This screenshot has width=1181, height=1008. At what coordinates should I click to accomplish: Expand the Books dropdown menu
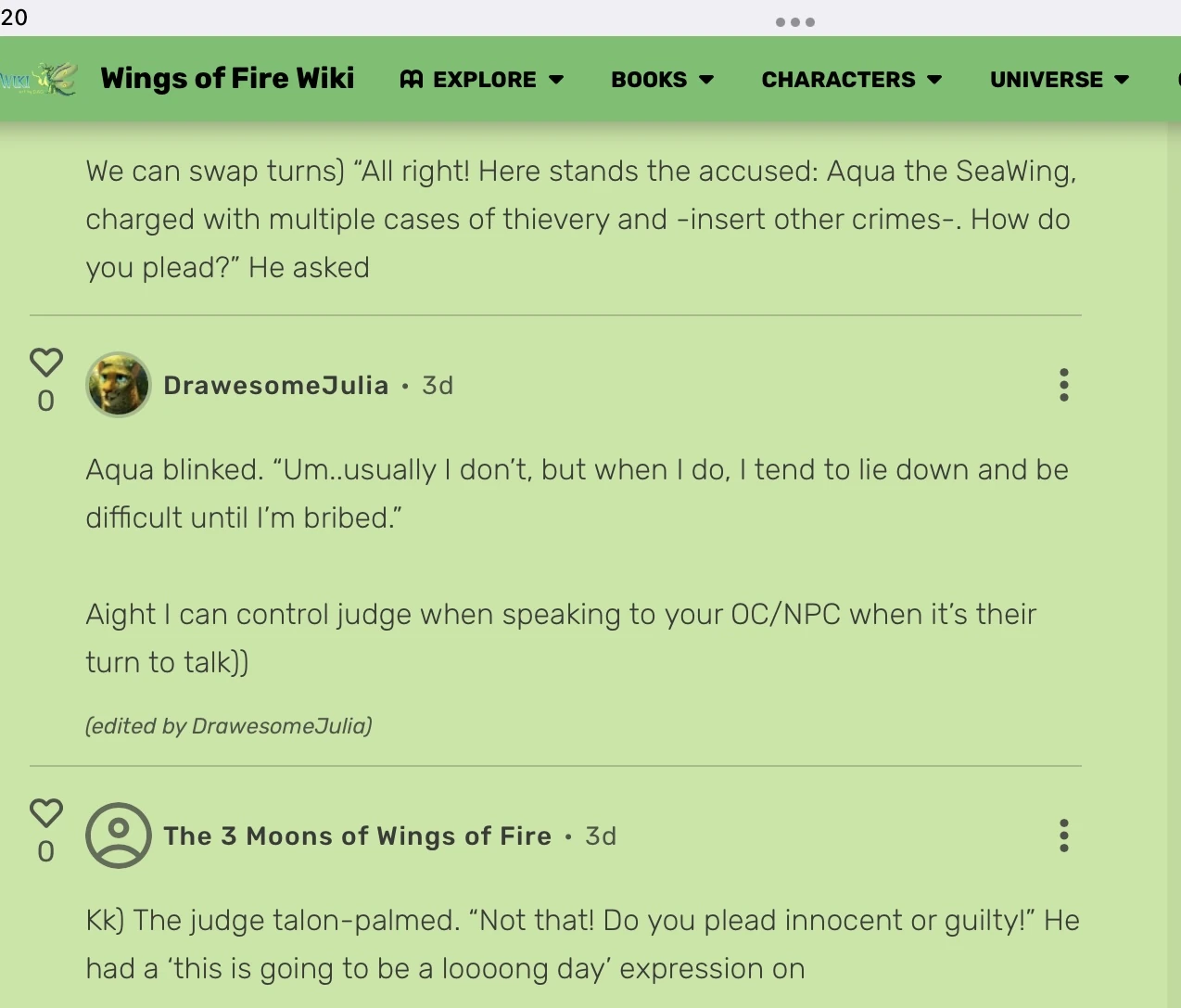click(x=662, y=80)
